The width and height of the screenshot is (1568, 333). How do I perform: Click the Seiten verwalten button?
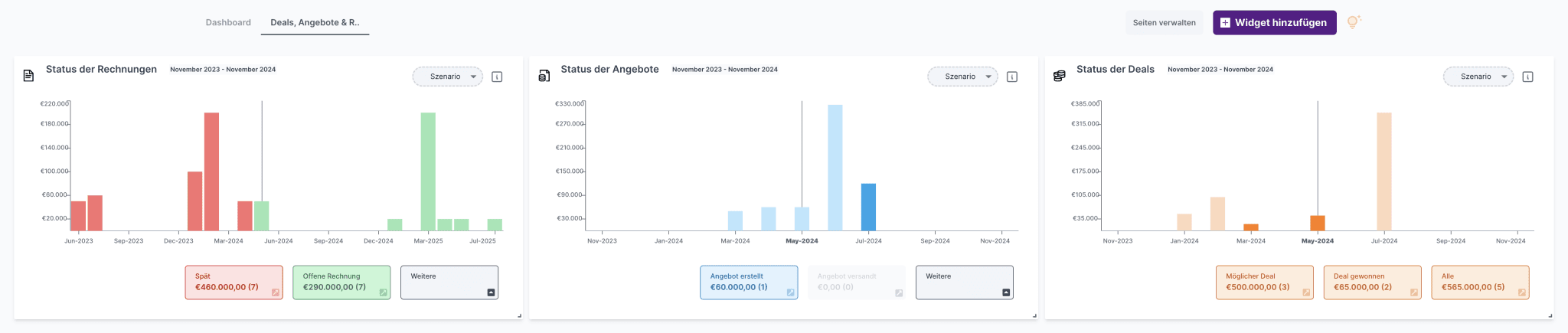pyautogui.click(x=1164, y=22)
